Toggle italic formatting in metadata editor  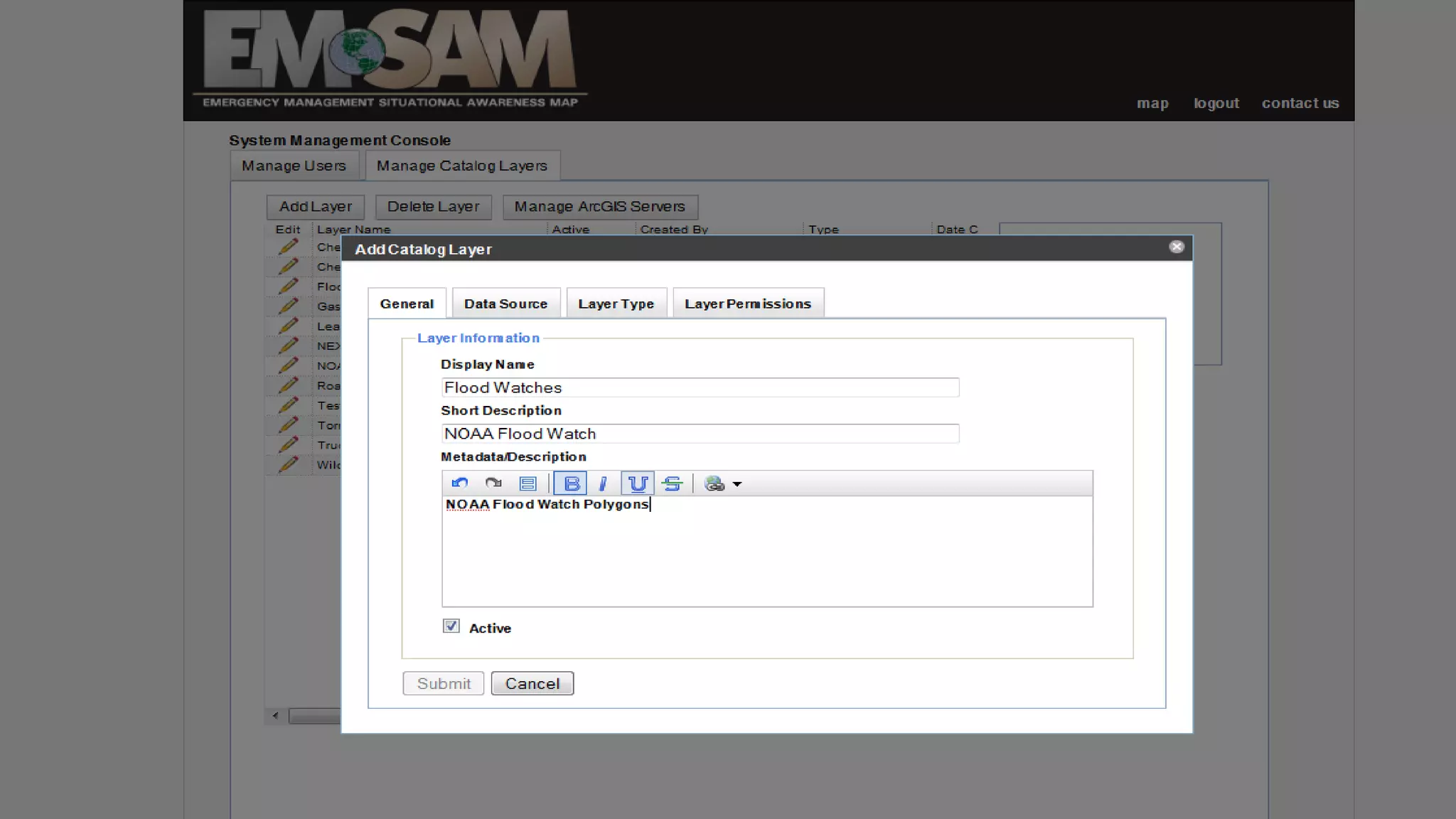603,483
